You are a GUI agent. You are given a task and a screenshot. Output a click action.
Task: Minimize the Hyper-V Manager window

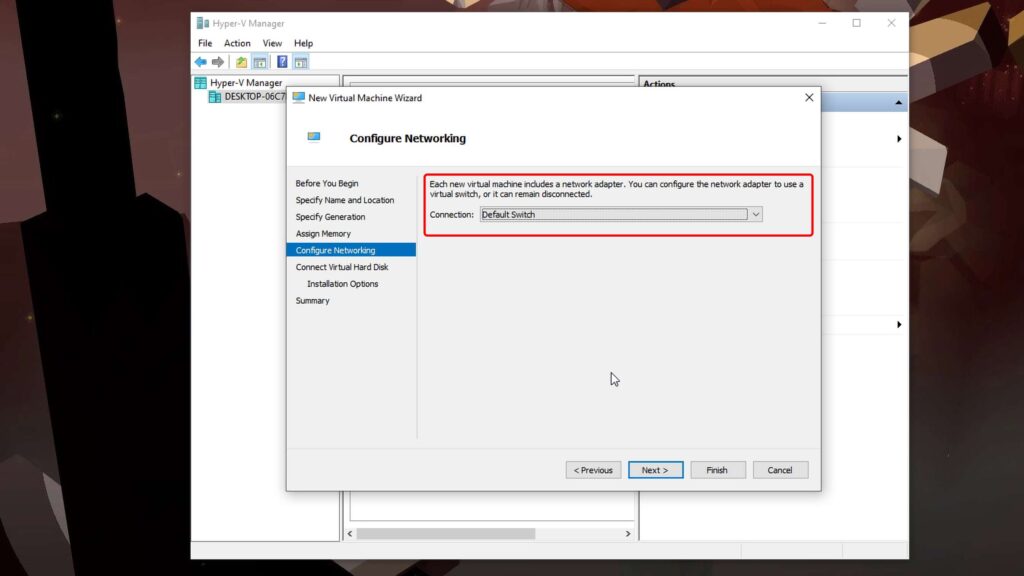(822, 23)
